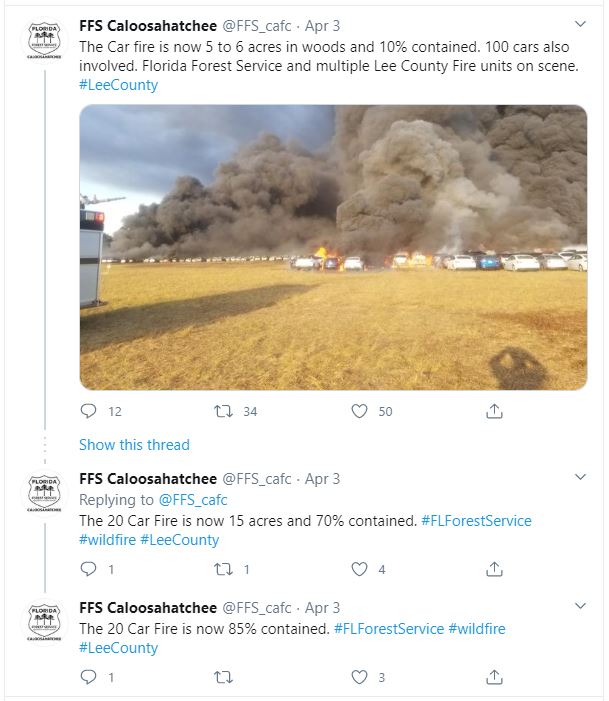This screenshot has height=701, width=609.
Task: Like the 85% contained tweet
Action: (x=359, y=677)
